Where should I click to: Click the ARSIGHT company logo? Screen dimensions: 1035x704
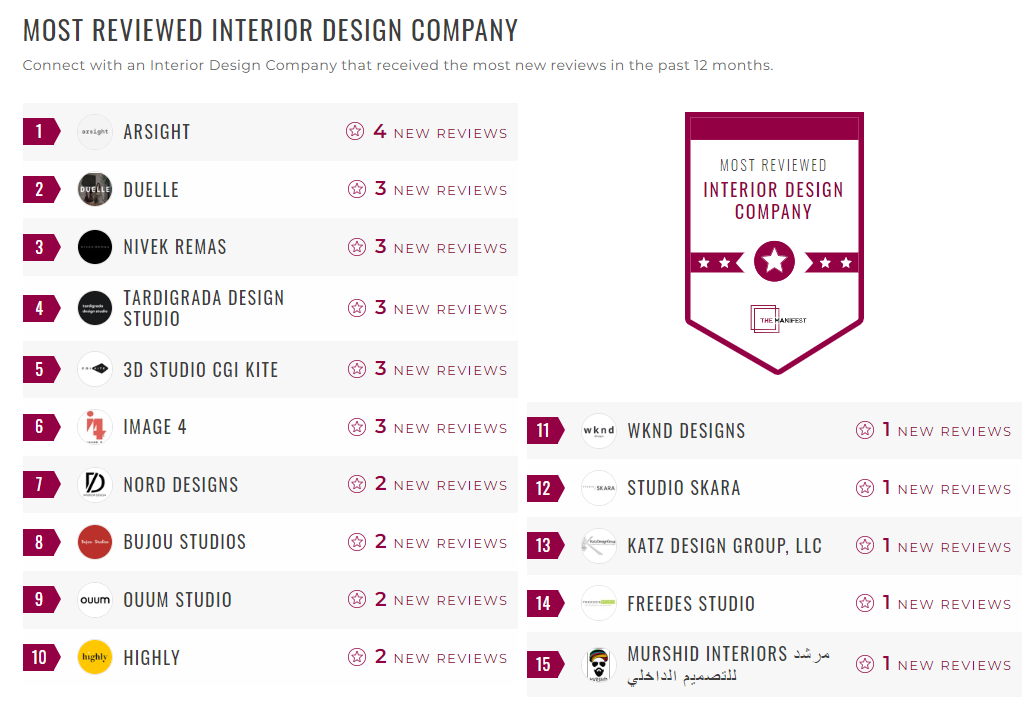coord(94,131)
